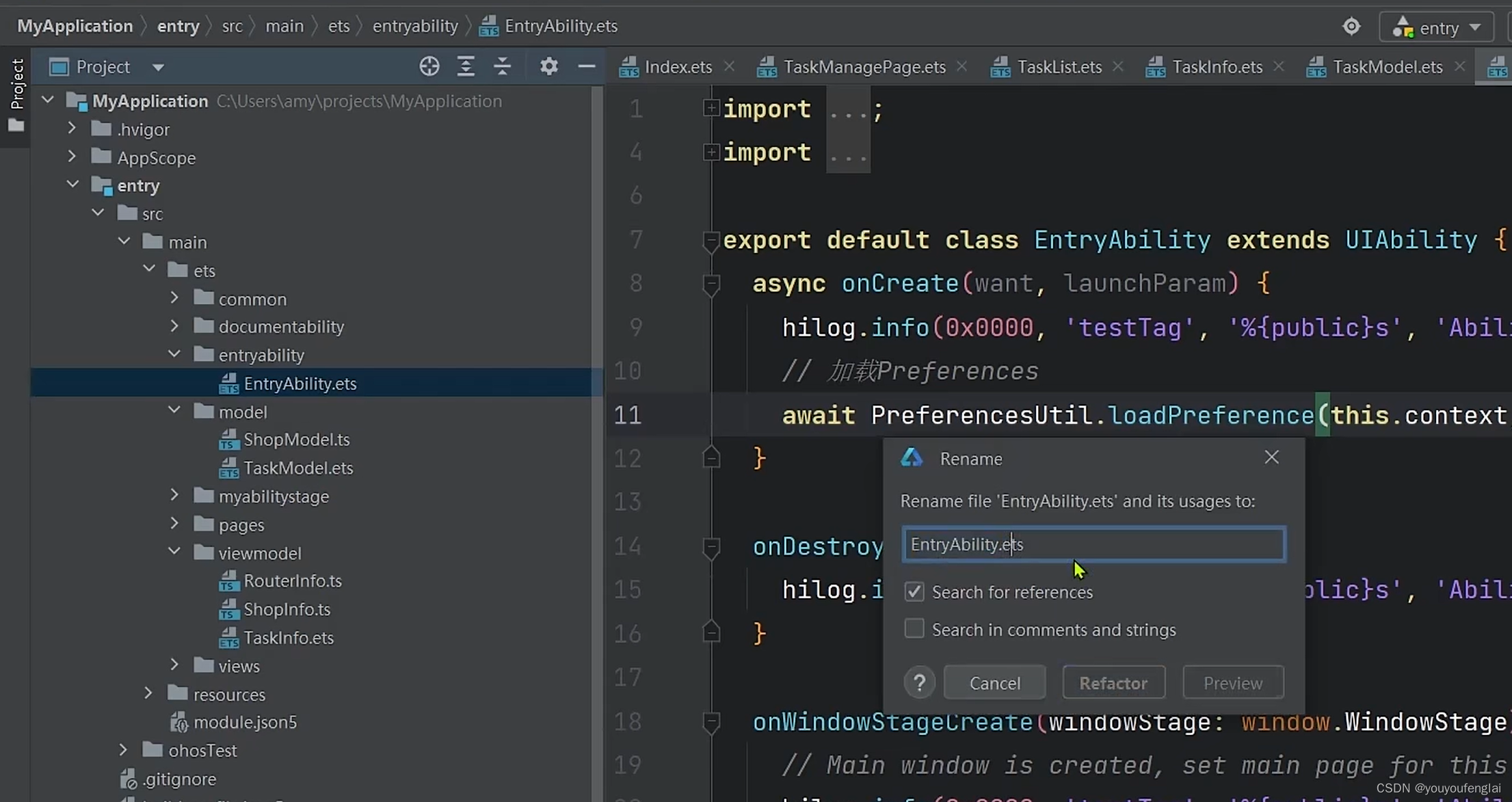This screenshot has height=802, width=1512.
Task: Toggle Search for references checkbox
Action: (914, 591)
